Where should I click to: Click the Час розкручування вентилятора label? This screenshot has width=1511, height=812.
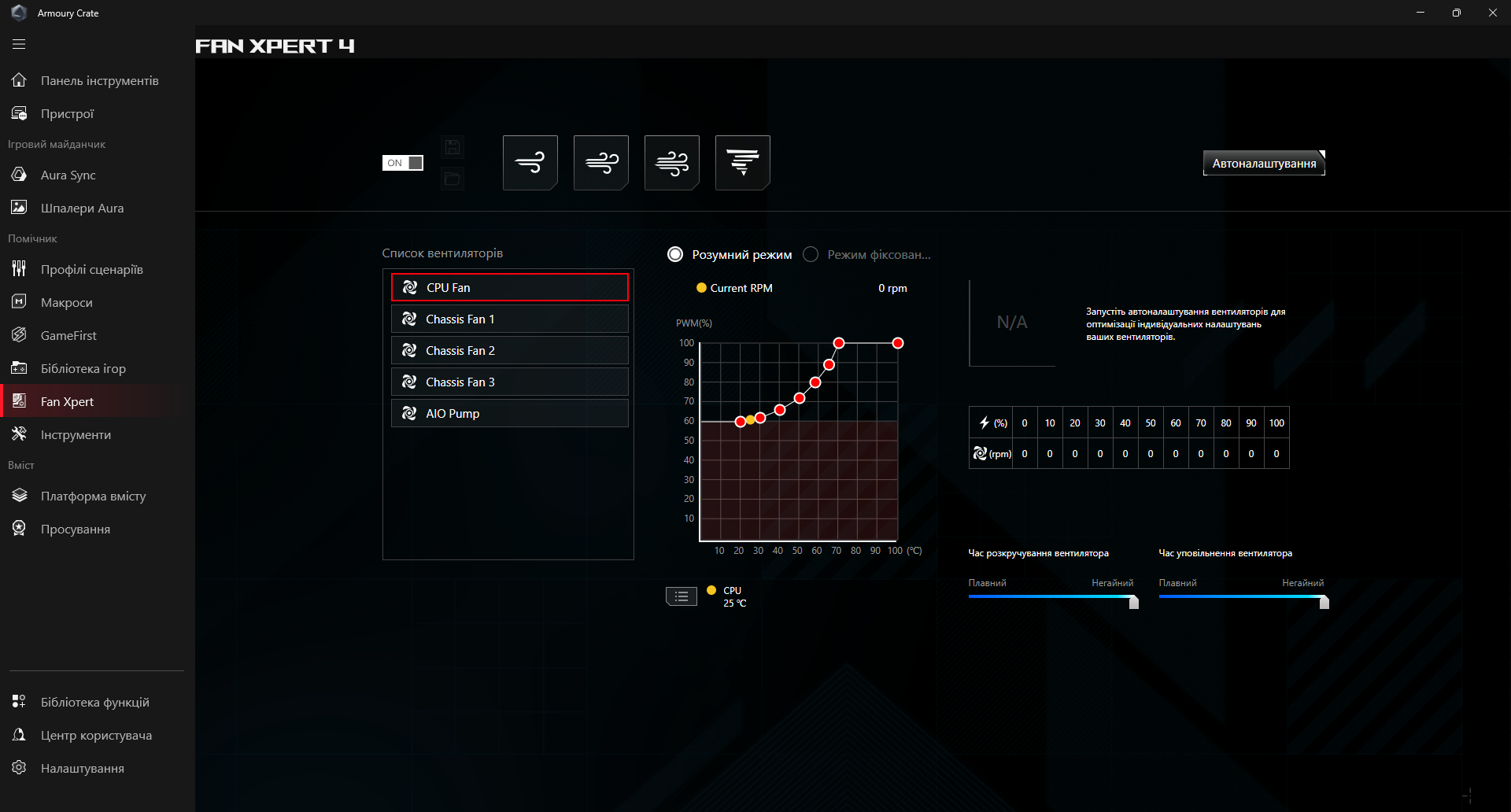click(x=1039, y=553)
